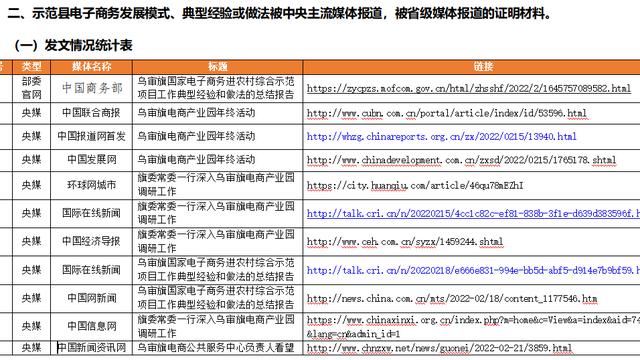Select the 中国网新闻 cell
This screenshot has height=360, width=640.
click(91, 298)
